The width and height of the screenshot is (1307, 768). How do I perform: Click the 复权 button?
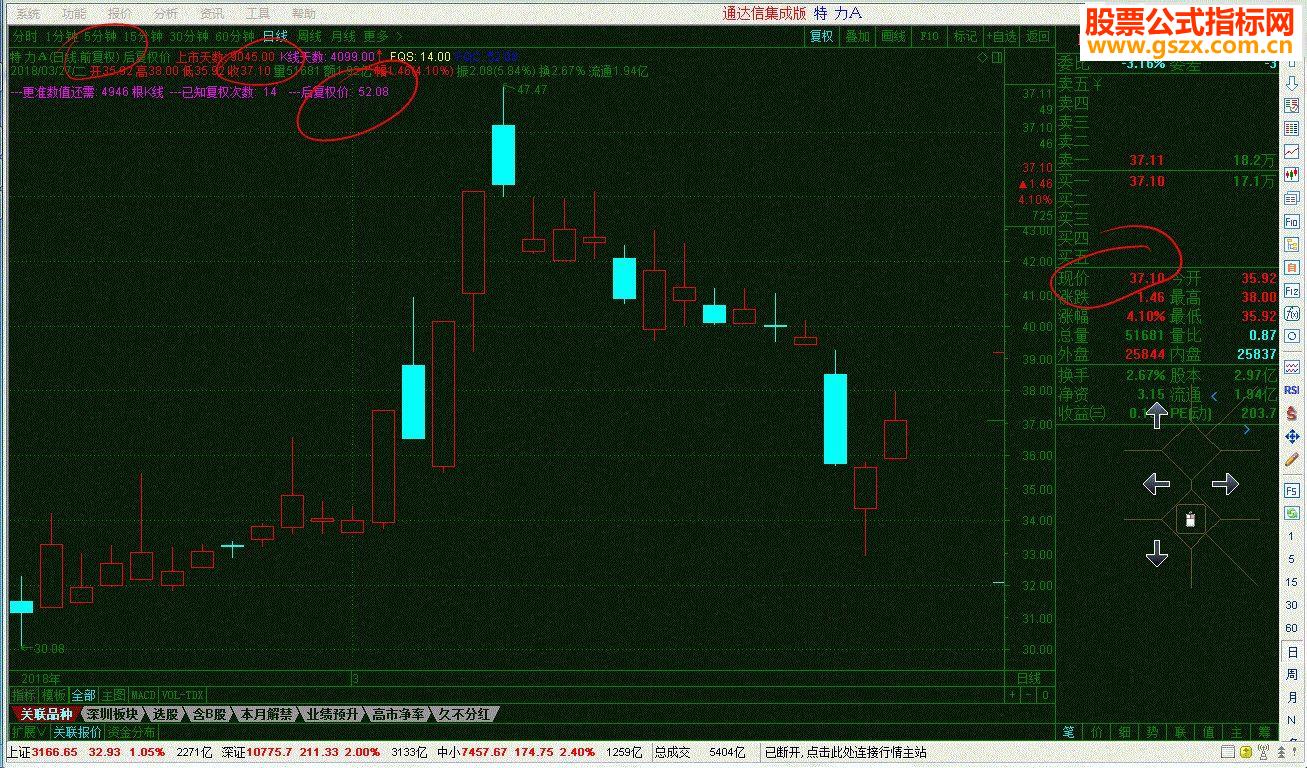[x=821, y=36]
